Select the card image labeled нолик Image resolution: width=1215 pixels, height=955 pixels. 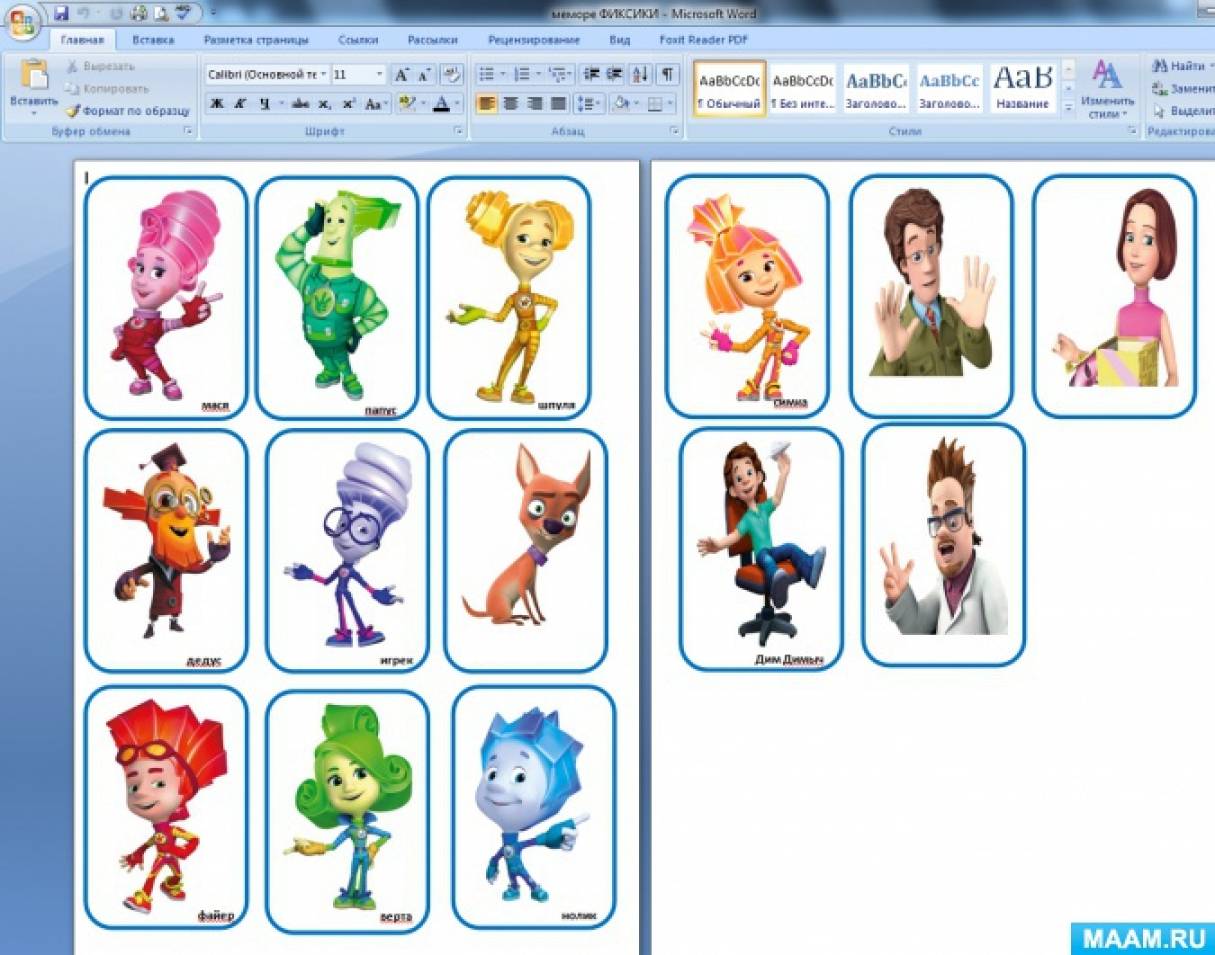click(533, 807)
